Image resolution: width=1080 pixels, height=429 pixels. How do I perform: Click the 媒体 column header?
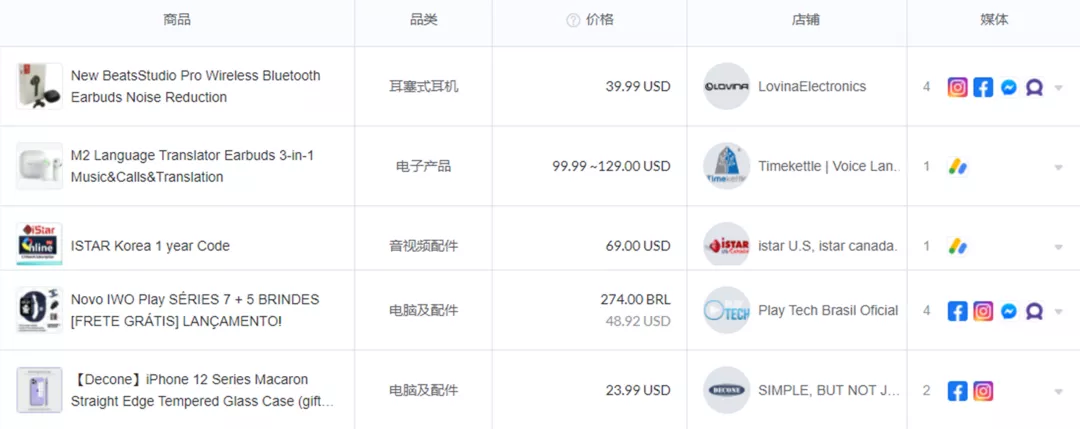click(994, 20)
